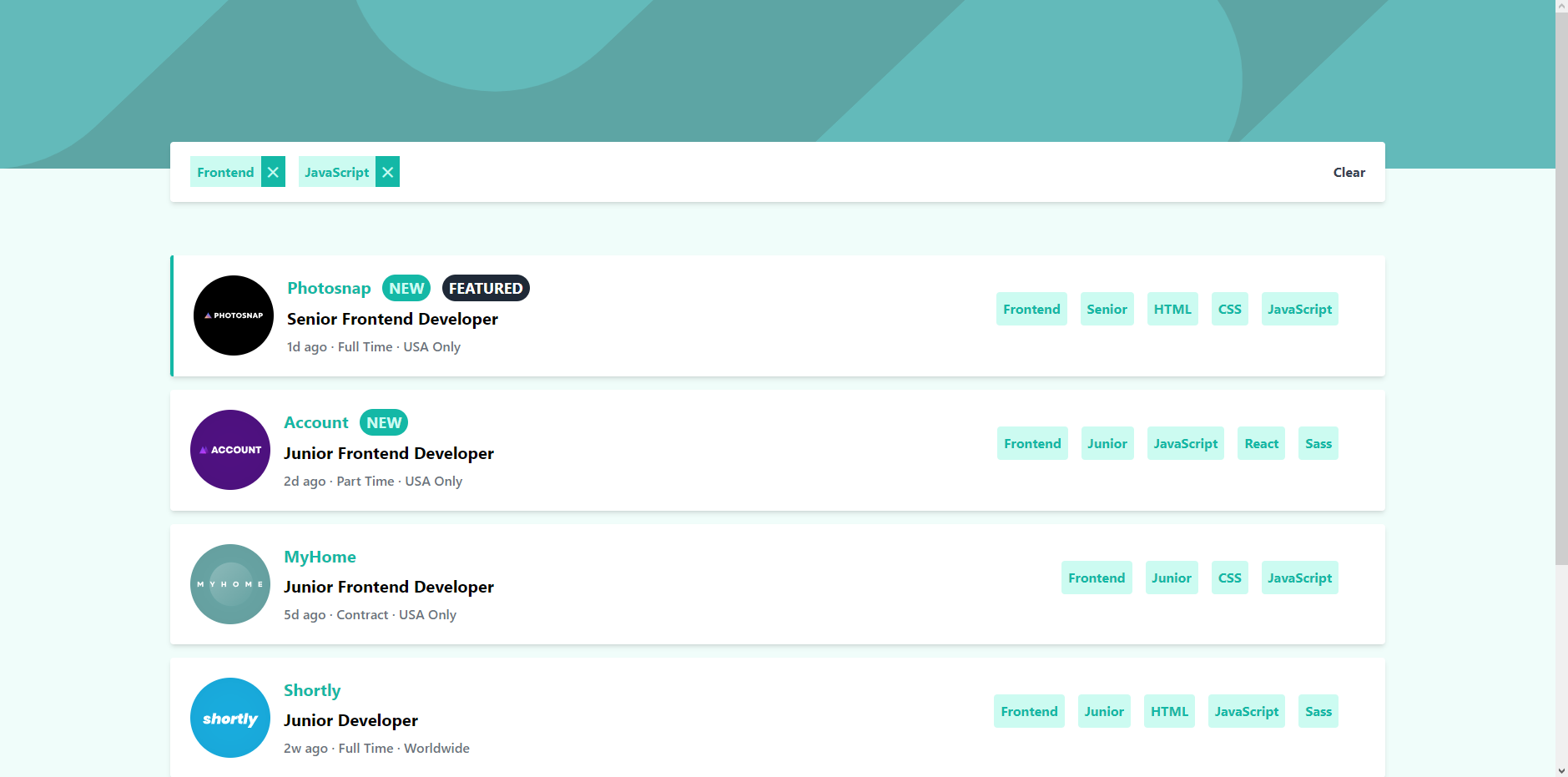This screenshot has width=1568, height=777.
Task: Add the CSS tag from MyHome listing
Action: point(1229,577)
